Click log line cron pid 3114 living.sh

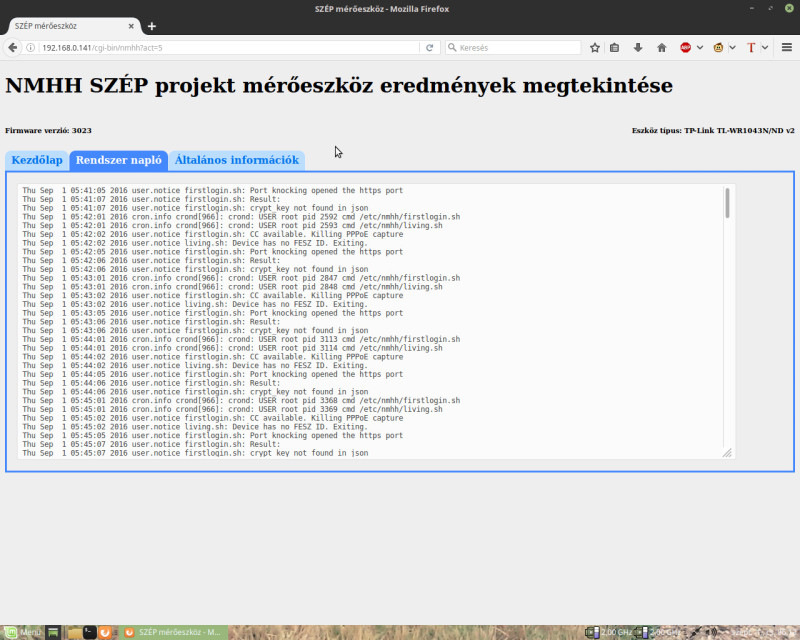coord(233,348)
